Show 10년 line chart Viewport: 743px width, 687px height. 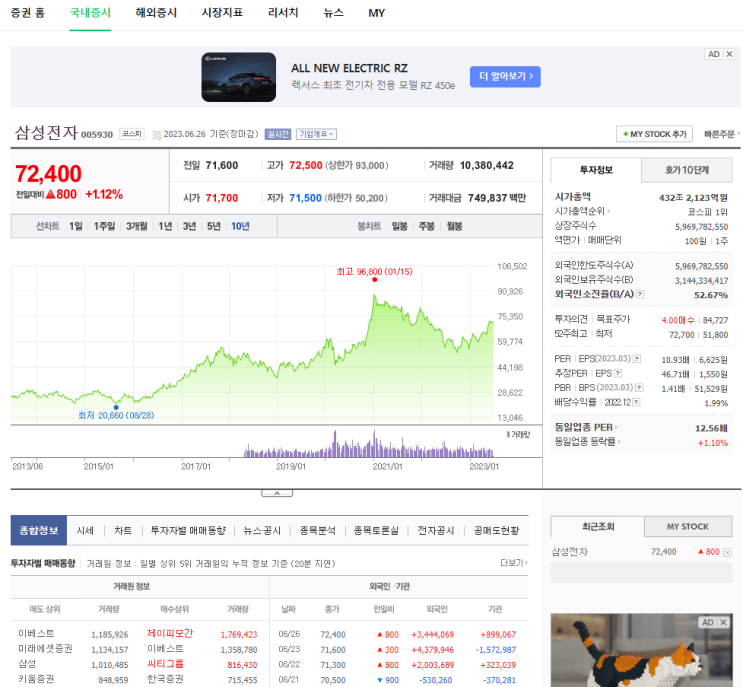point(240,226)
